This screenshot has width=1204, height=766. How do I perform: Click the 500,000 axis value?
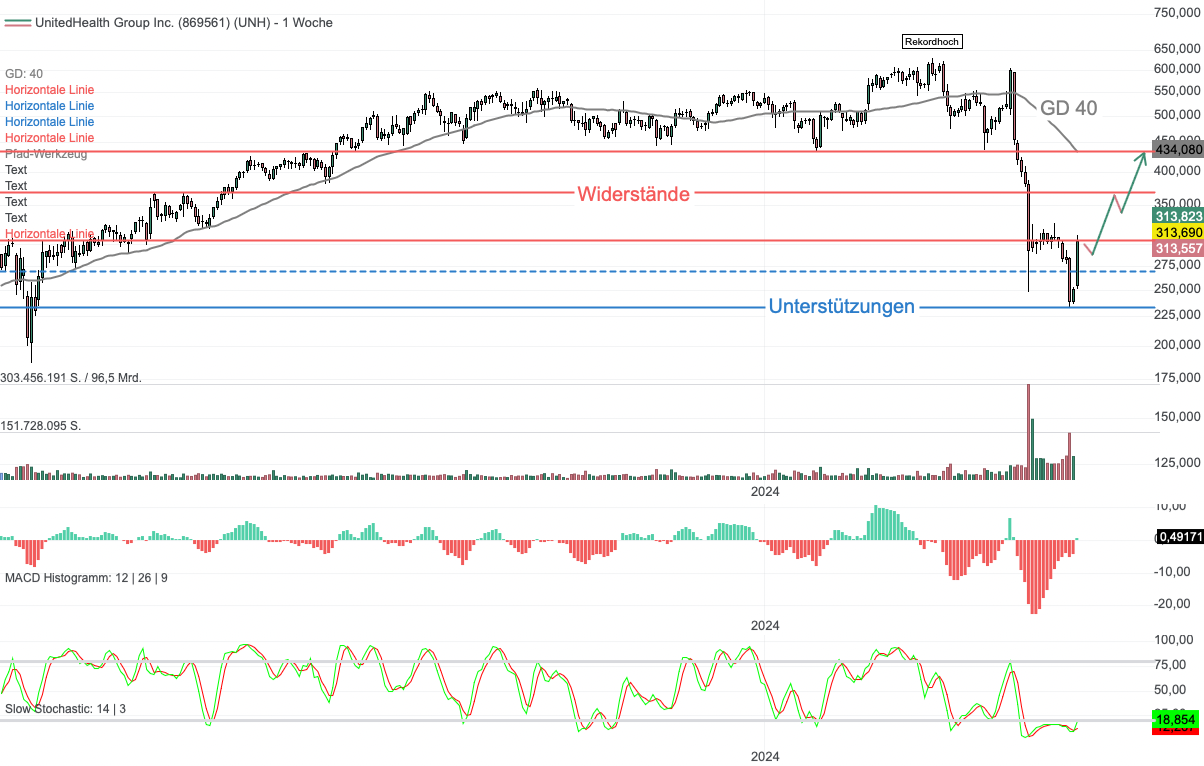pyautogui.click(x=1177, y=115)
